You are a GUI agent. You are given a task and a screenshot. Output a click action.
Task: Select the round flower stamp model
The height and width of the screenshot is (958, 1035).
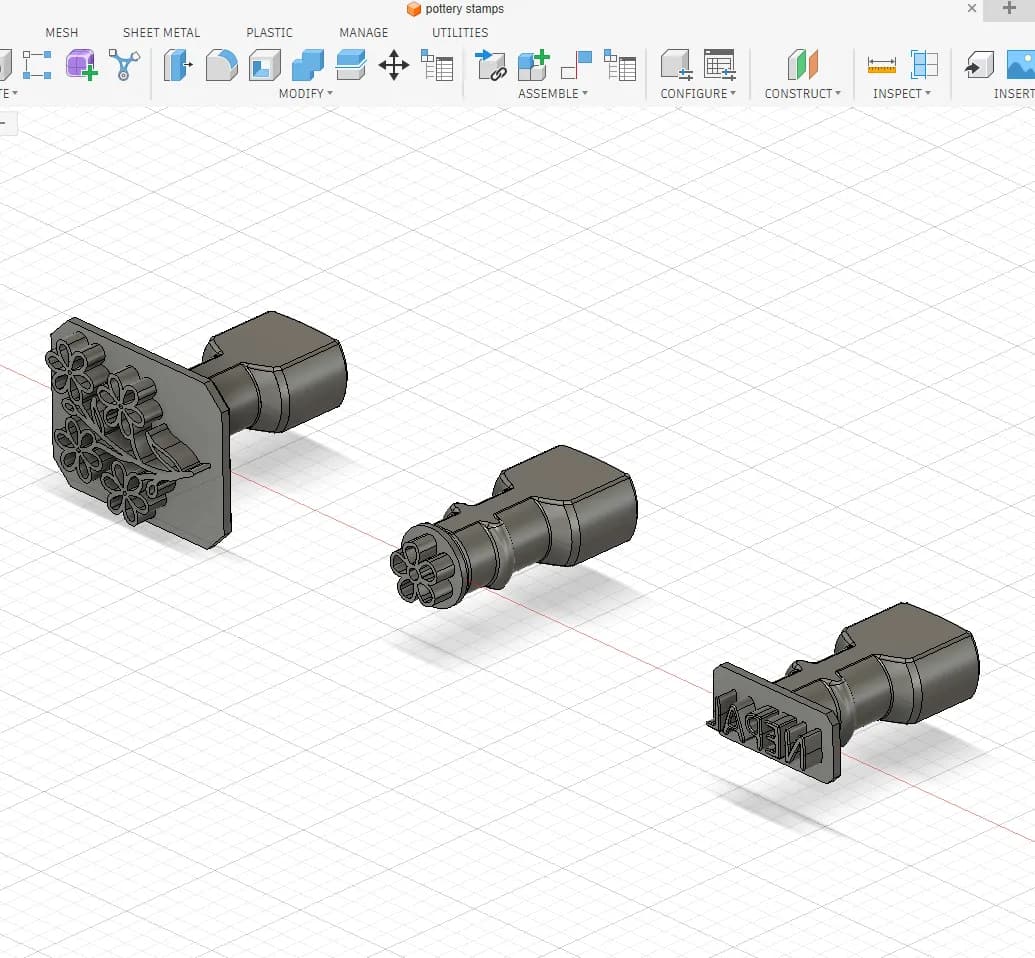(514, 527)
